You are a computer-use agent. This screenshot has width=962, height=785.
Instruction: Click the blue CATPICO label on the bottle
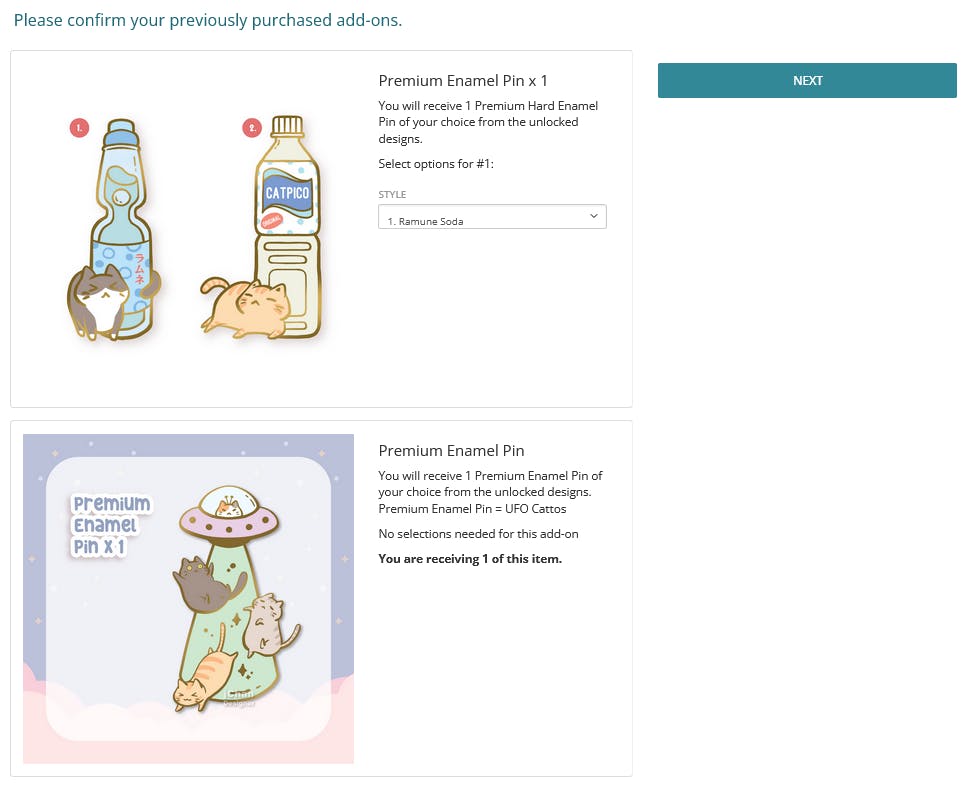tap(288, 193)
